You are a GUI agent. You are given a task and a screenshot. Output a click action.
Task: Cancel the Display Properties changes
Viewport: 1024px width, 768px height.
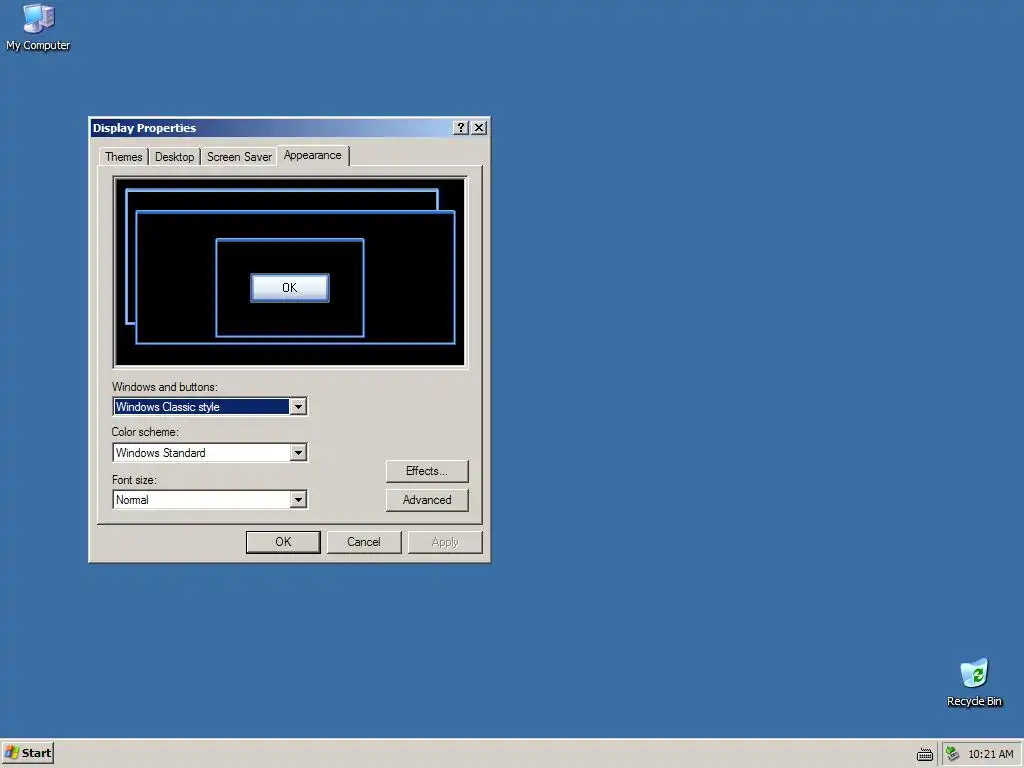(x=364, y=542)
